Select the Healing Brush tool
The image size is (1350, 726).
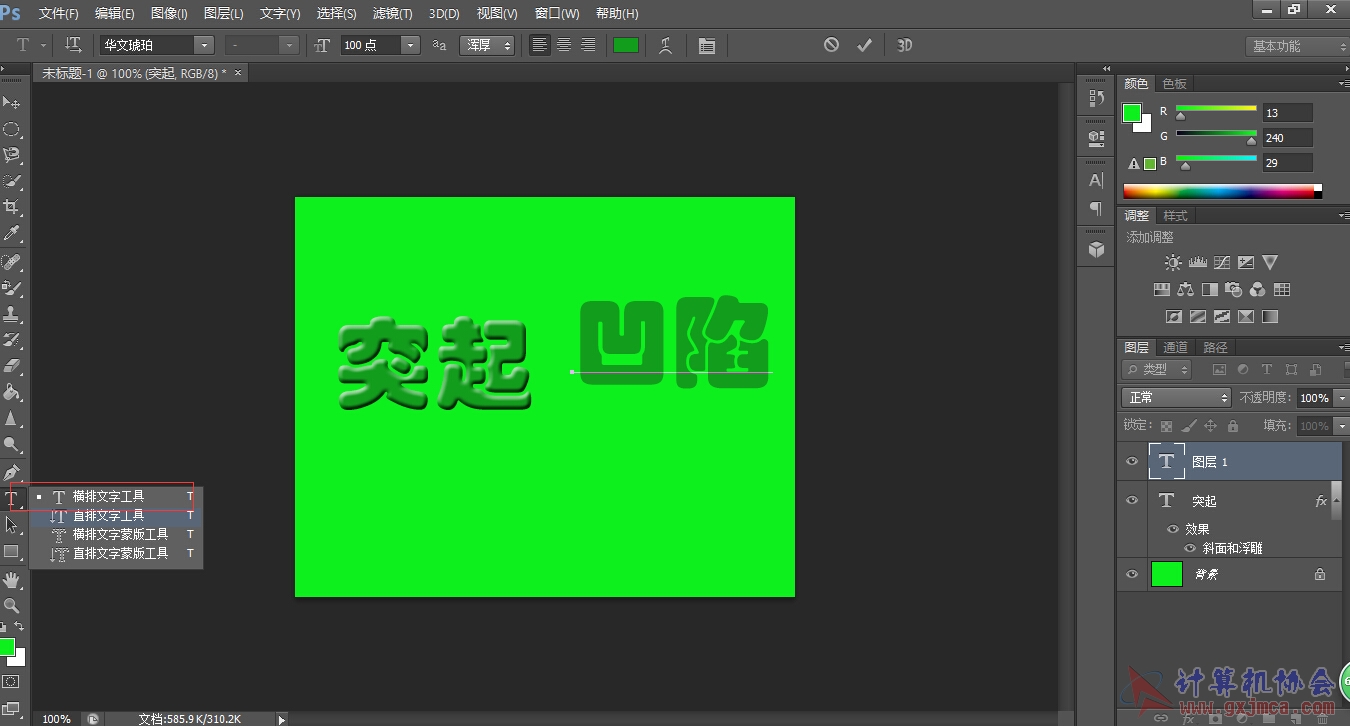[12, 262]
